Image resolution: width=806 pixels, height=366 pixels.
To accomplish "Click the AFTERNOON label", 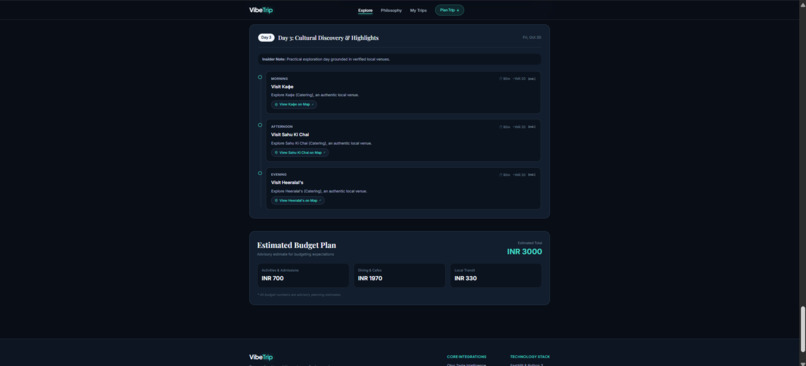I will 282,126.
